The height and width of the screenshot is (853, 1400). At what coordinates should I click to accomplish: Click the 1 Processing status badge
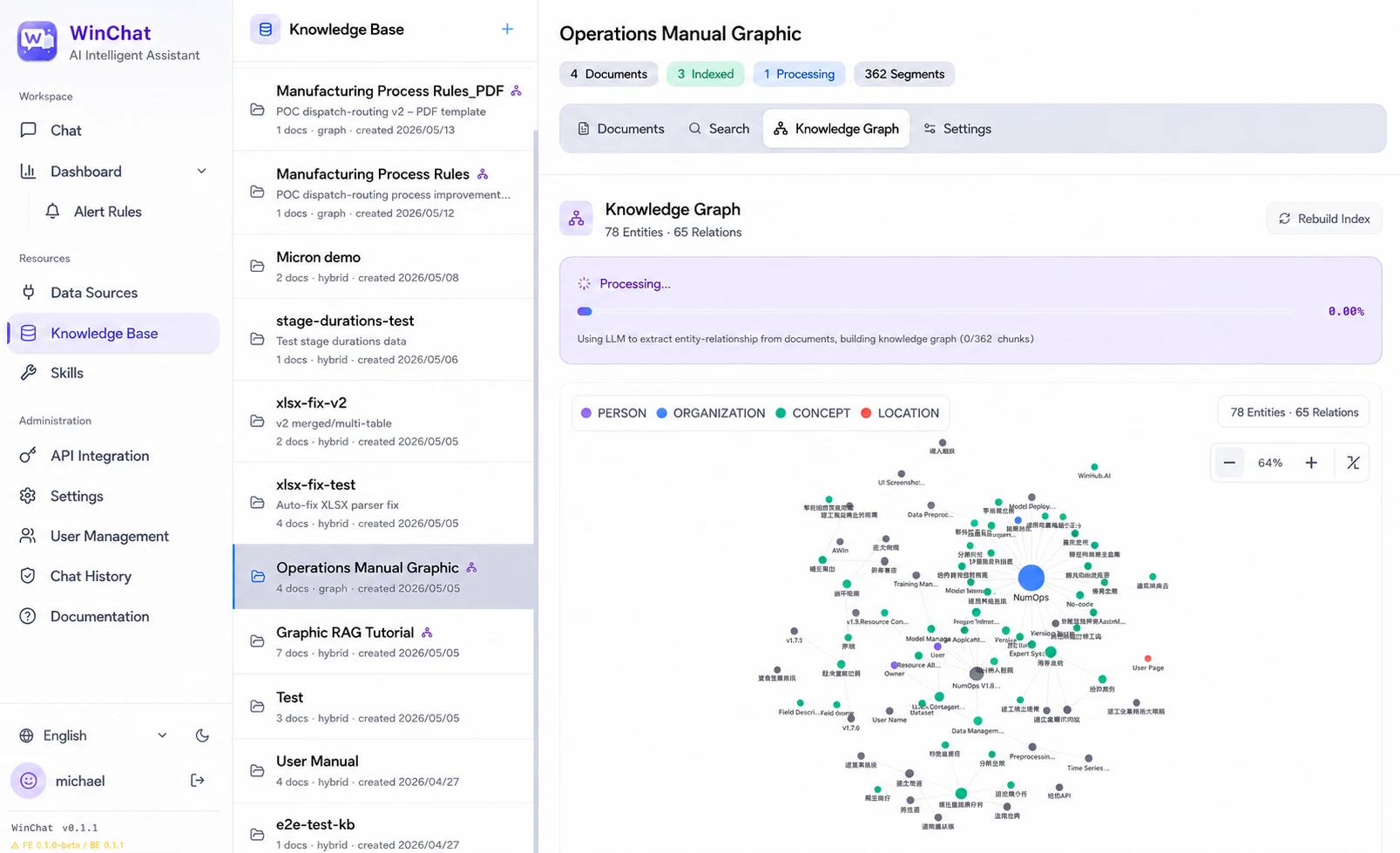click(x=799, y=74)
